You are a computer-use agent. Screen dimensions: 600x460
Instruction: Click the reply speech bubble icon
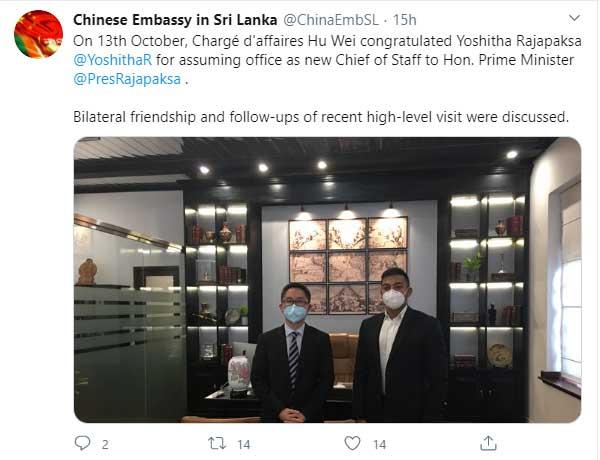(x=82, y=443)
